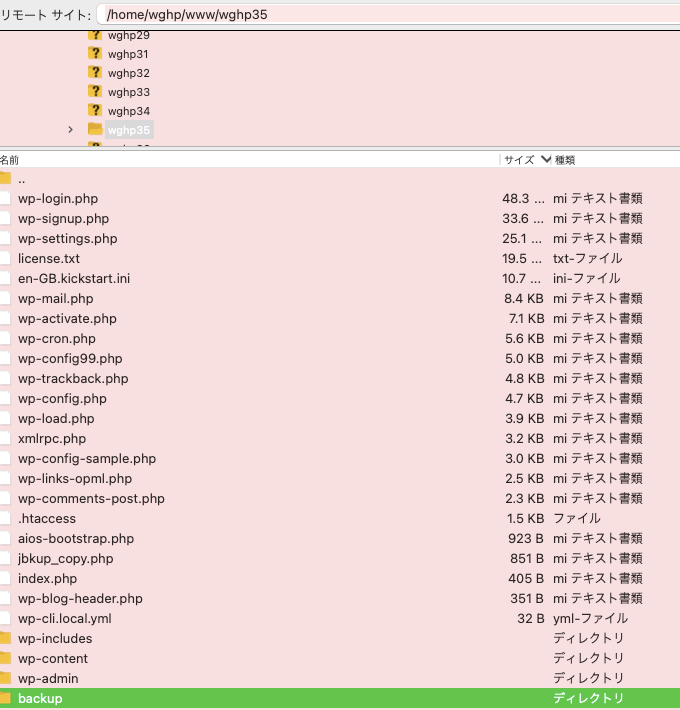Select the wp-settings.php file
The width and height of the screenshot is (680, 710).
click(x=67, y=239)
